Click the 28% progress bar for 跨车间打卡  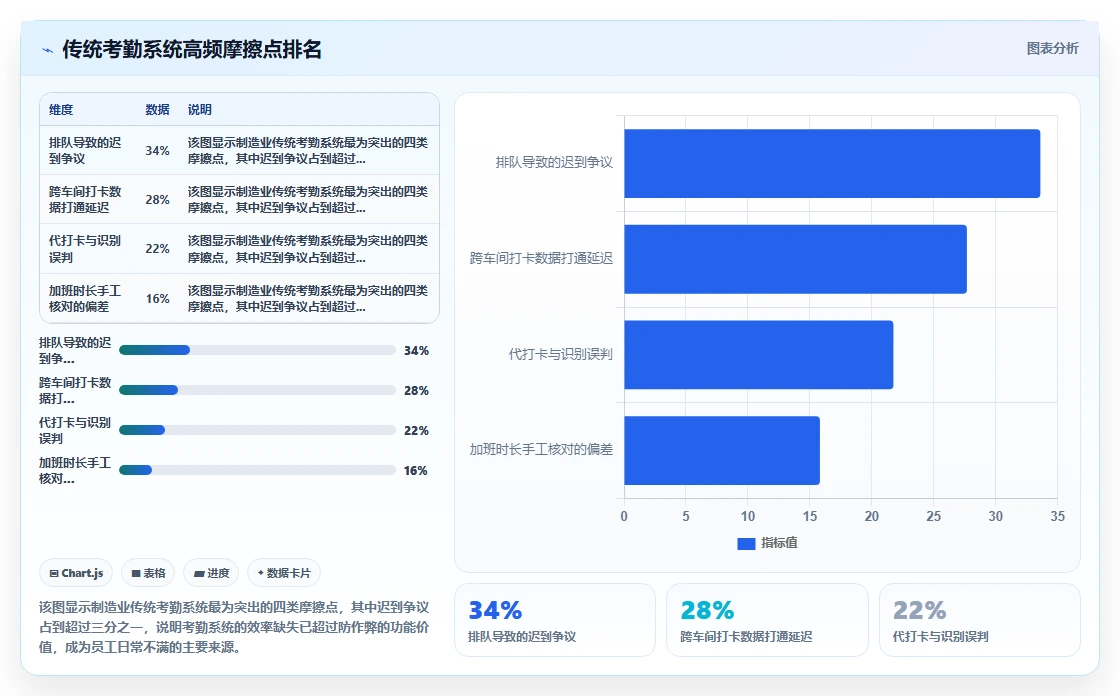click(x=257, y=390)
